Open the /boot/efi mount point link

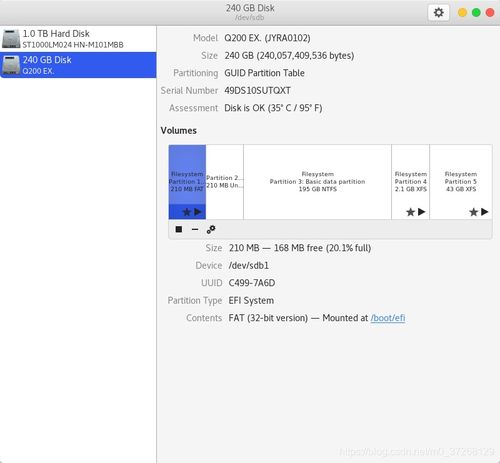pyautogui.click(x=388, y=318)
